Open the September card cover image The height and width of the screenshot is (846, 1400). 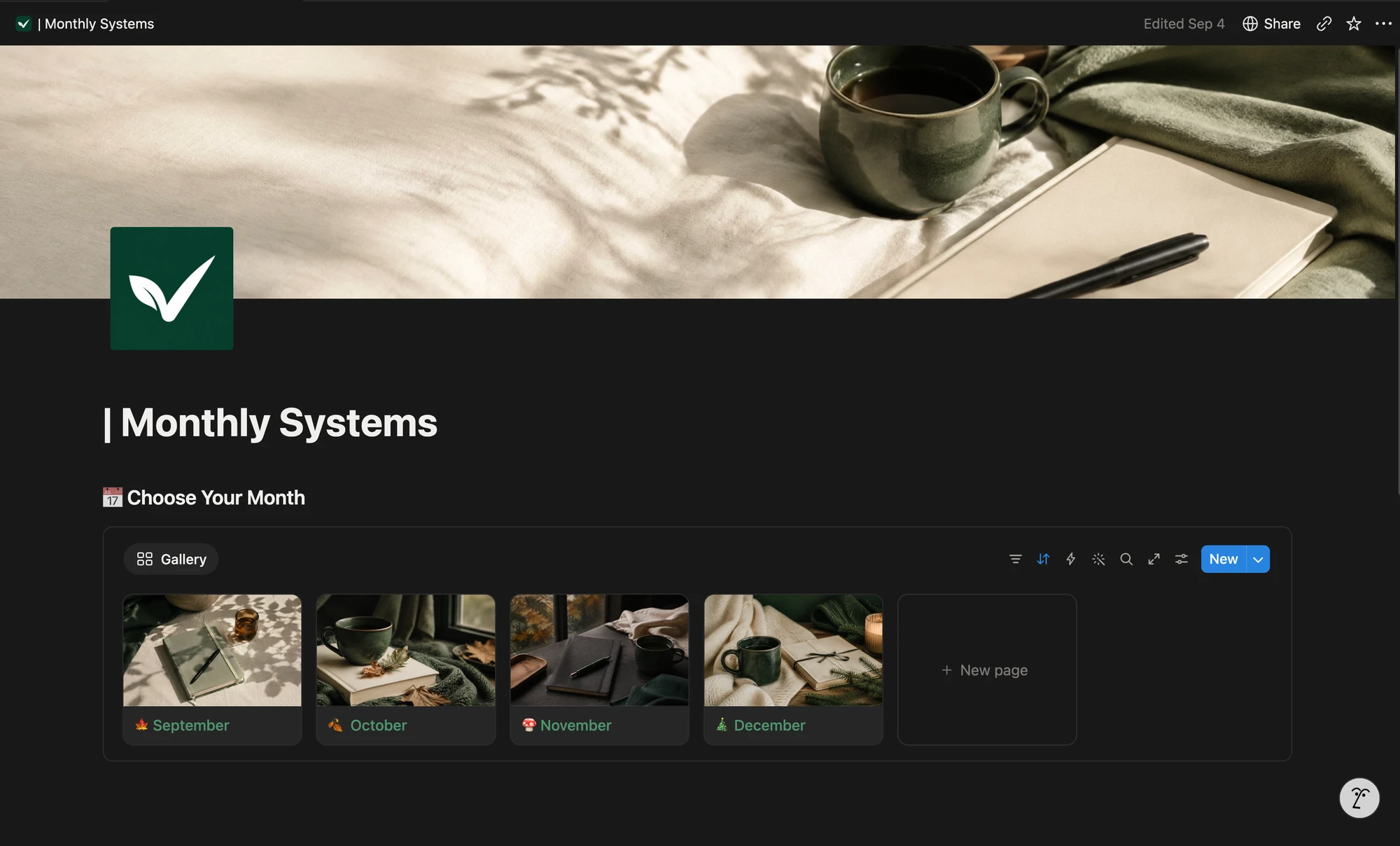pos(212,650)
